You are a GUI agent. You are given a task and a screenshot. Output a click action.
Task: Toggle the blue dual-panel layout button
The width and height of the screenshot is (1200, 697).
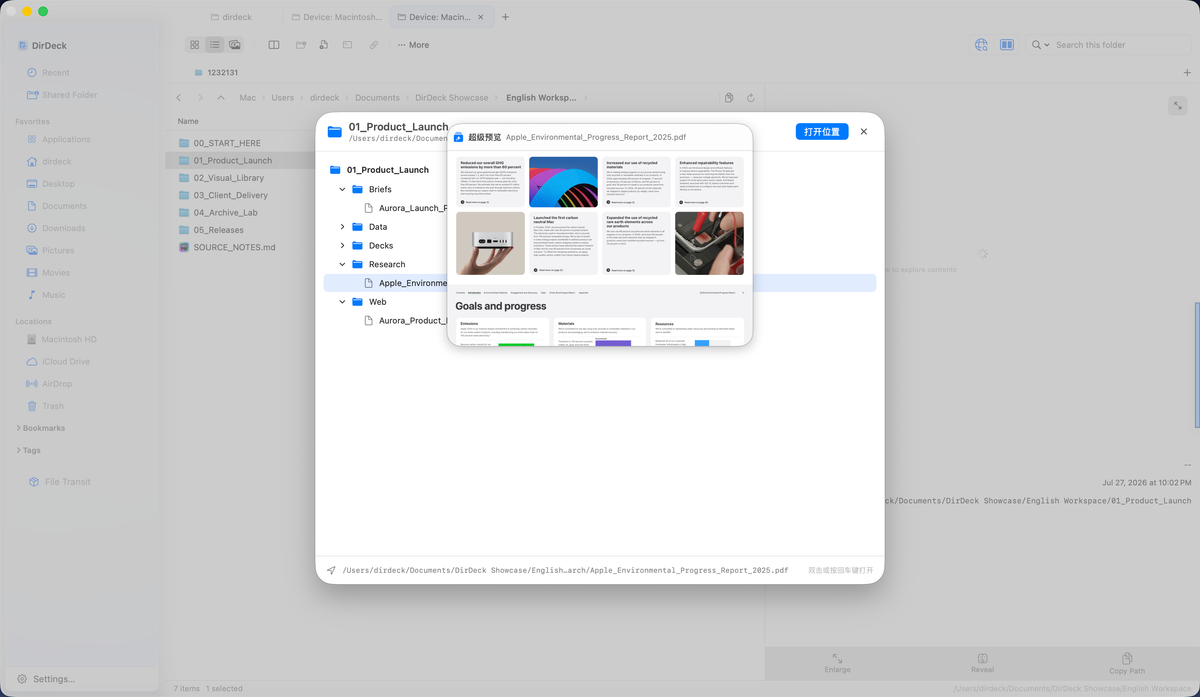[x=1007, y=45]
